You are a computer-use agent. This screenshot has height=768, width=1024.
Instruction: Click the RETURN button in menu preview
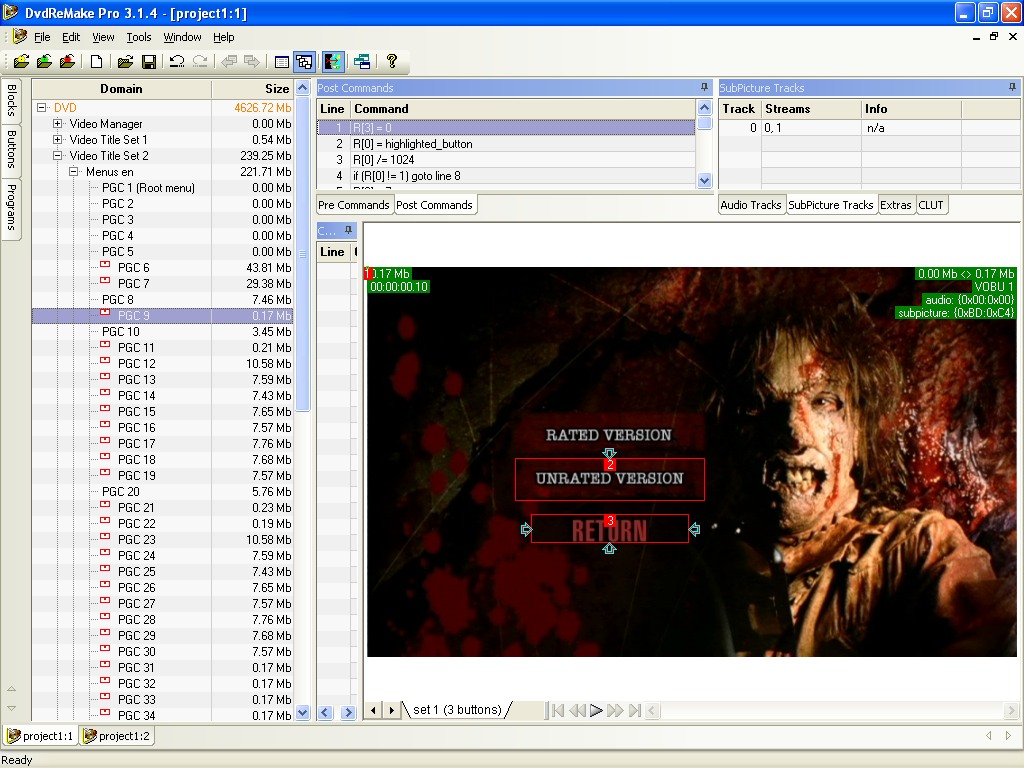[x=609, y=530]
